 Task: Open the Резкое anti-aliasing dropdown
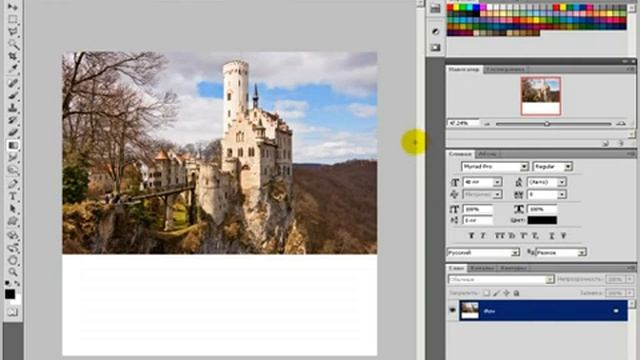click(x=582, y=253)
